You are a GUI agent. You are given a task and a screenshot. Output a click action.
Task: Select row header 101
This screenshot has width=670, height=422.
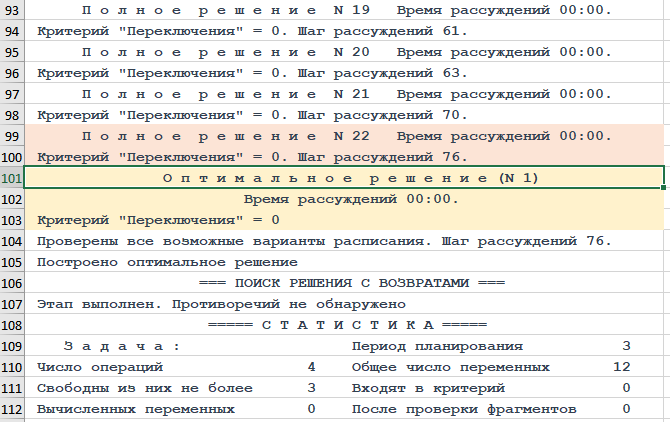(x=11, y=178)
